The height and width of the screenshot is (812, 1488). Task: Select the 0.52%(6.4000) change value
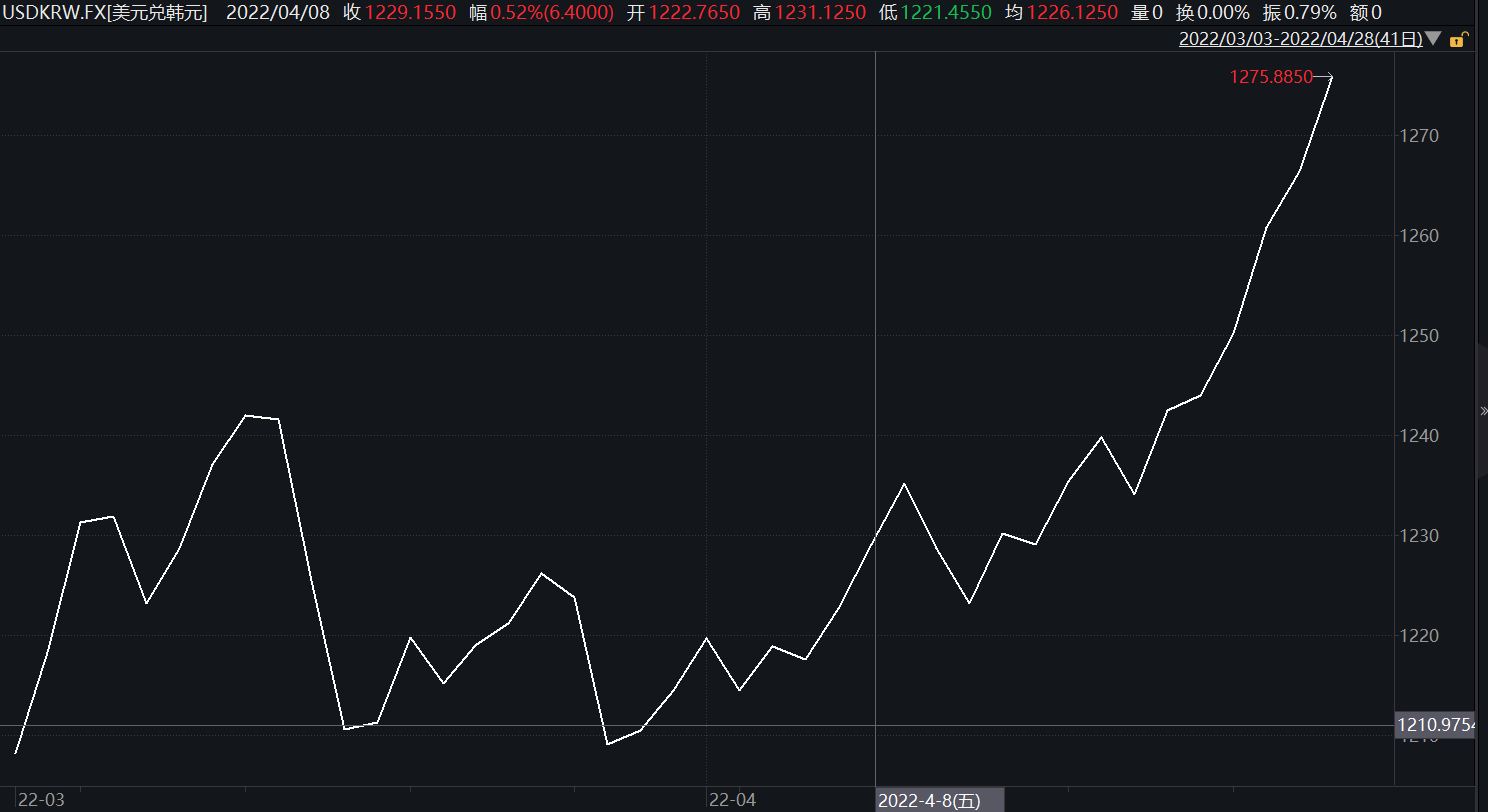[x=552, y=13]
